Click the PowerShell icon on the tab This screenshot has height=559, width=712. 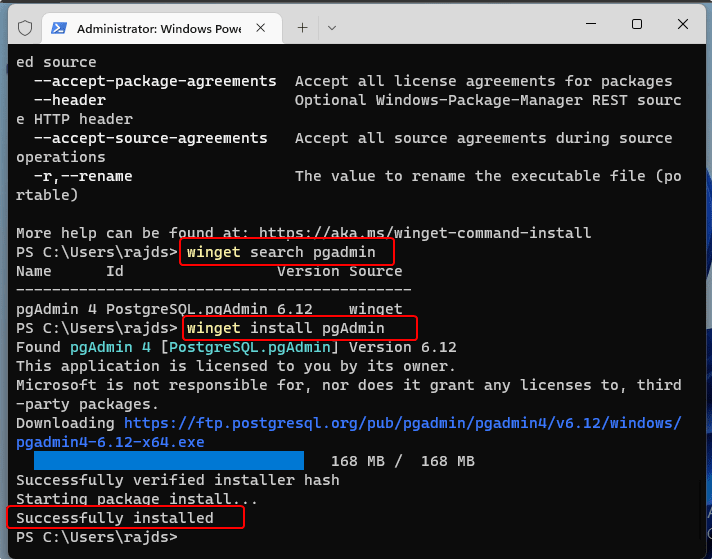pyautogui.click(x=59, y=28)
